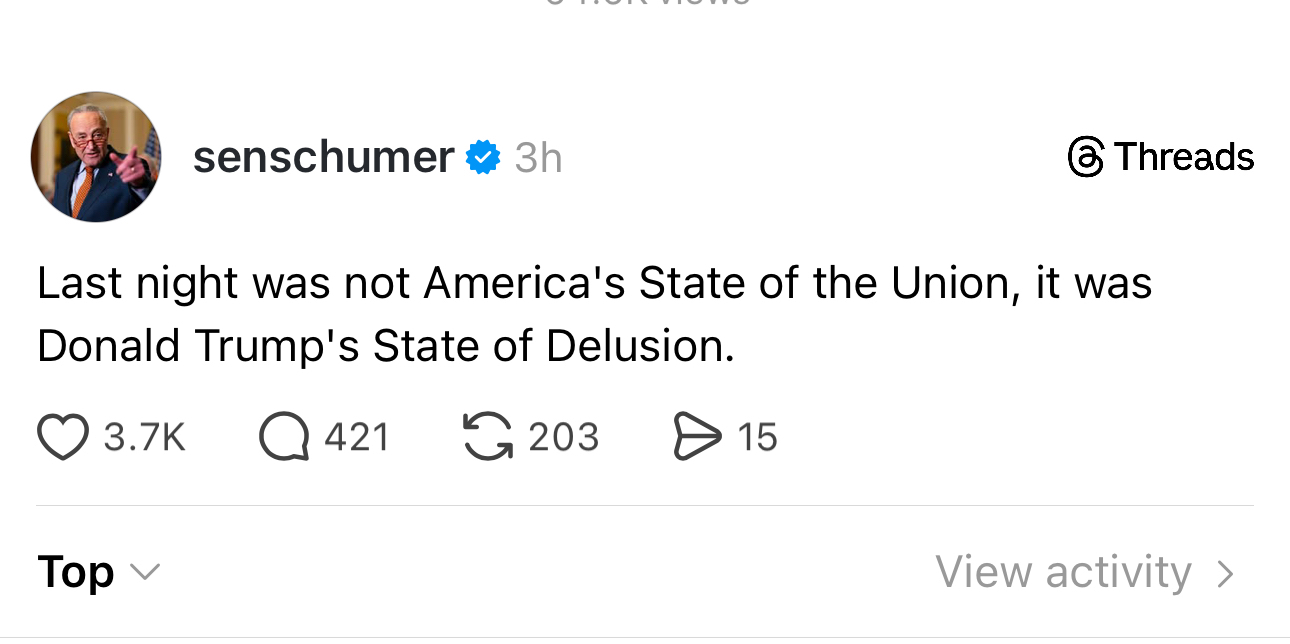This screenshot has height=644, width=1290.
Task: Share the post with the send icon
Action: point(697,438)
